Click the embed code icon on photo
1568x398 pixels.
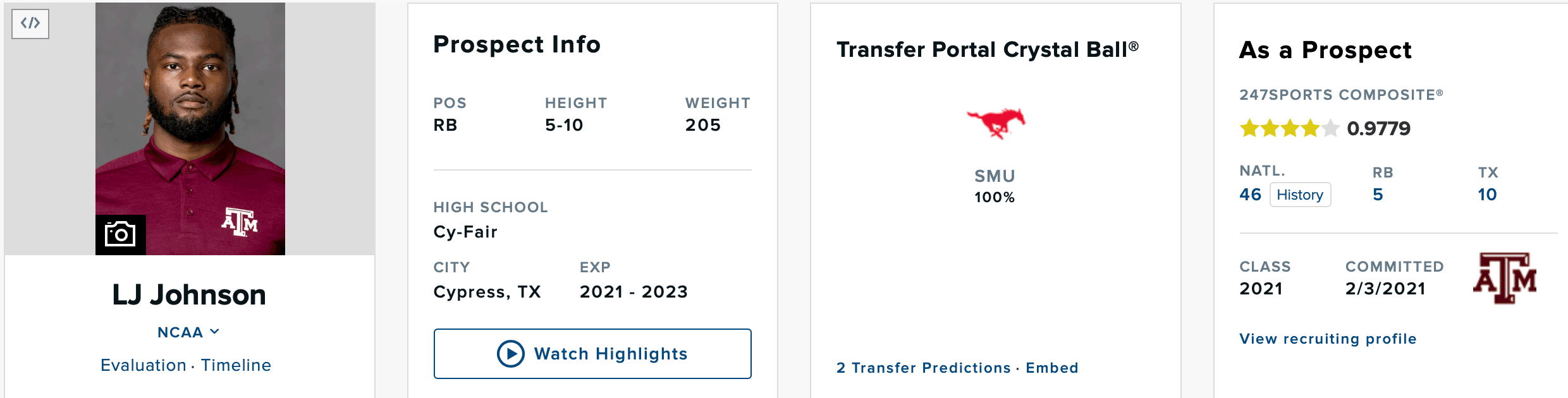pos(30,23)
